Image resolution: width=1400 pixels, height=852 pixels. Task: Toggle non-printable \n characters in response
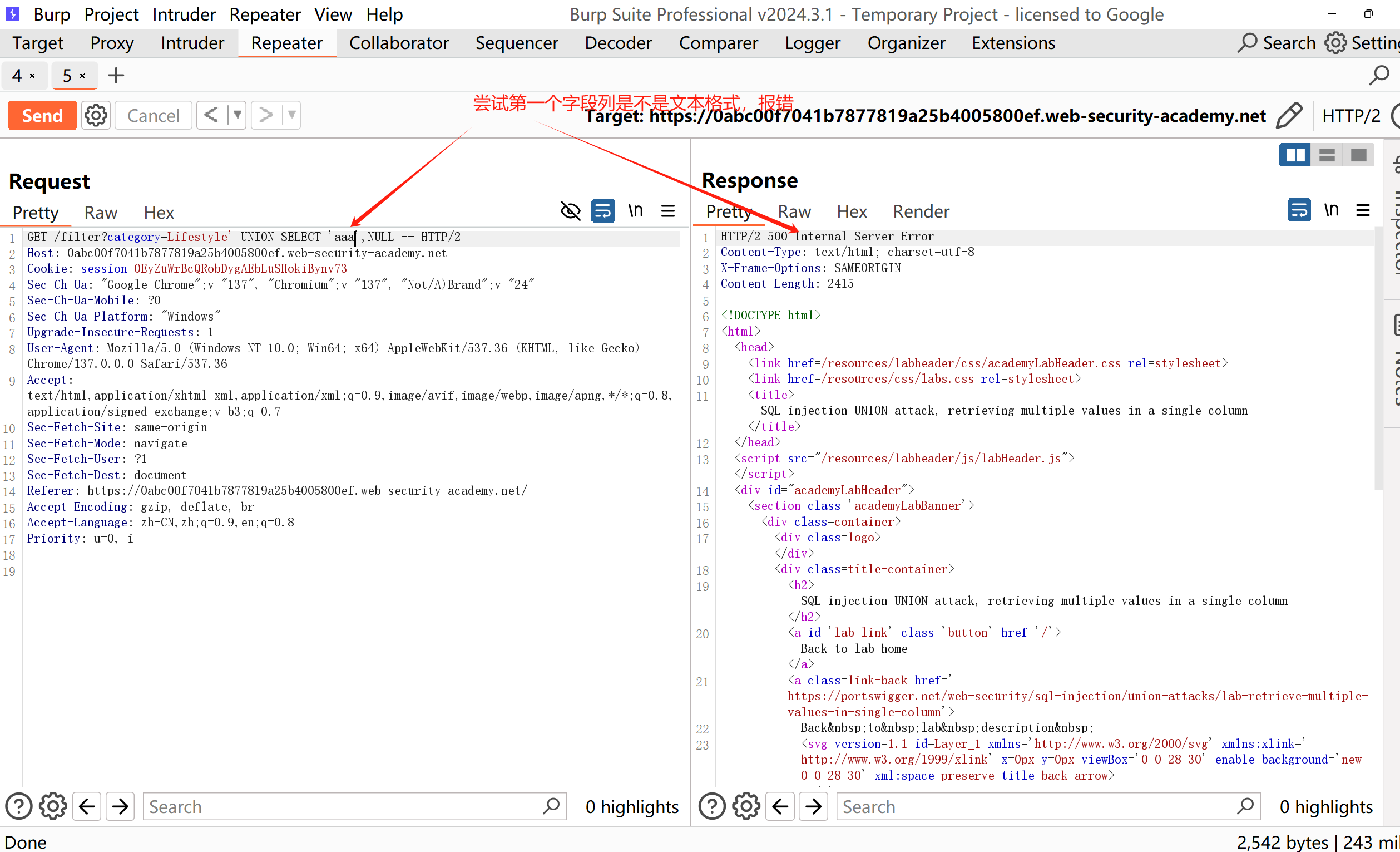pyautogui.click(x=1331, y=210)
